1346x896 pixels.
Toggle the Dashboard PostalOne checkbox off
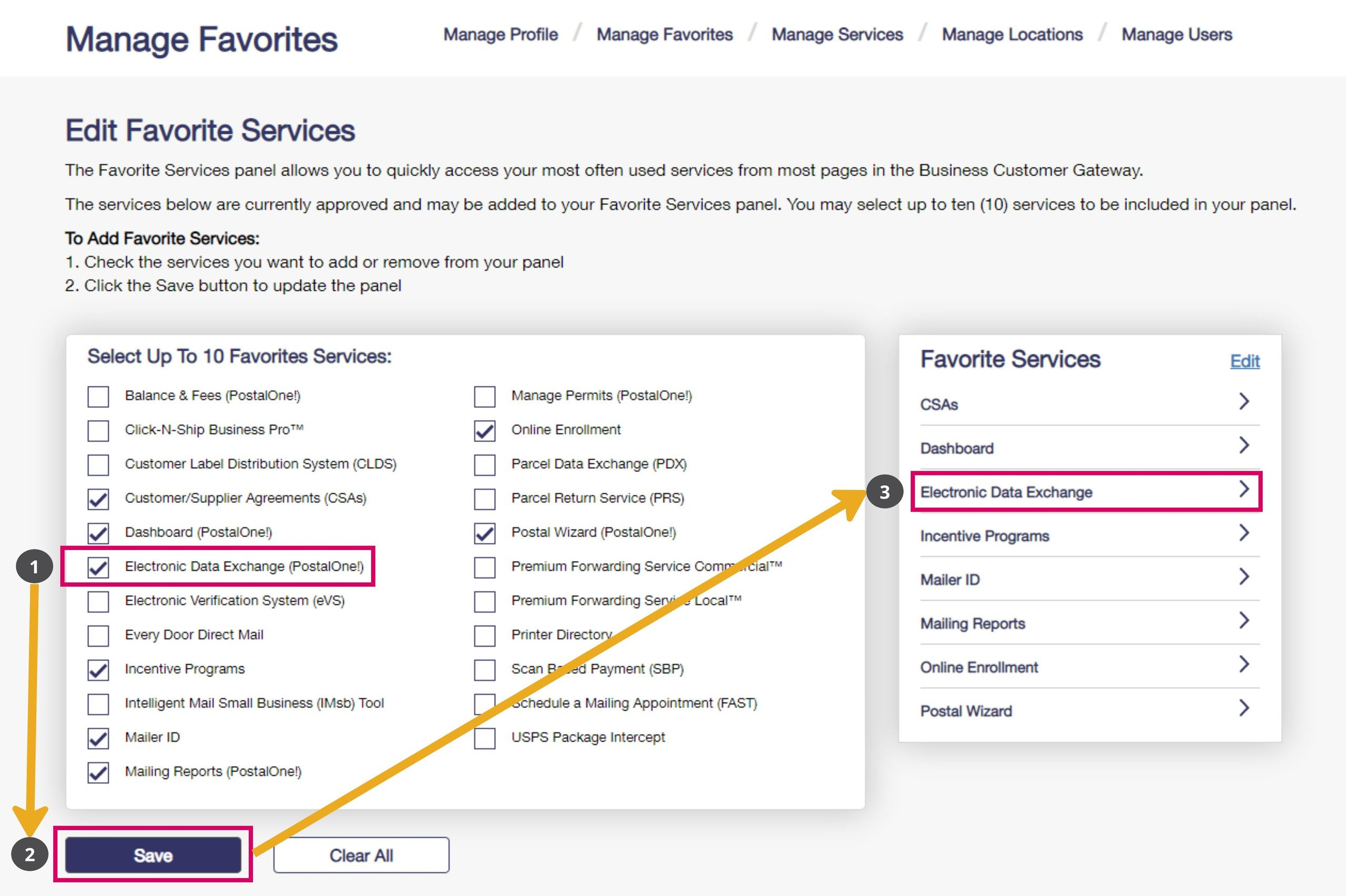[x=99, y=531]
